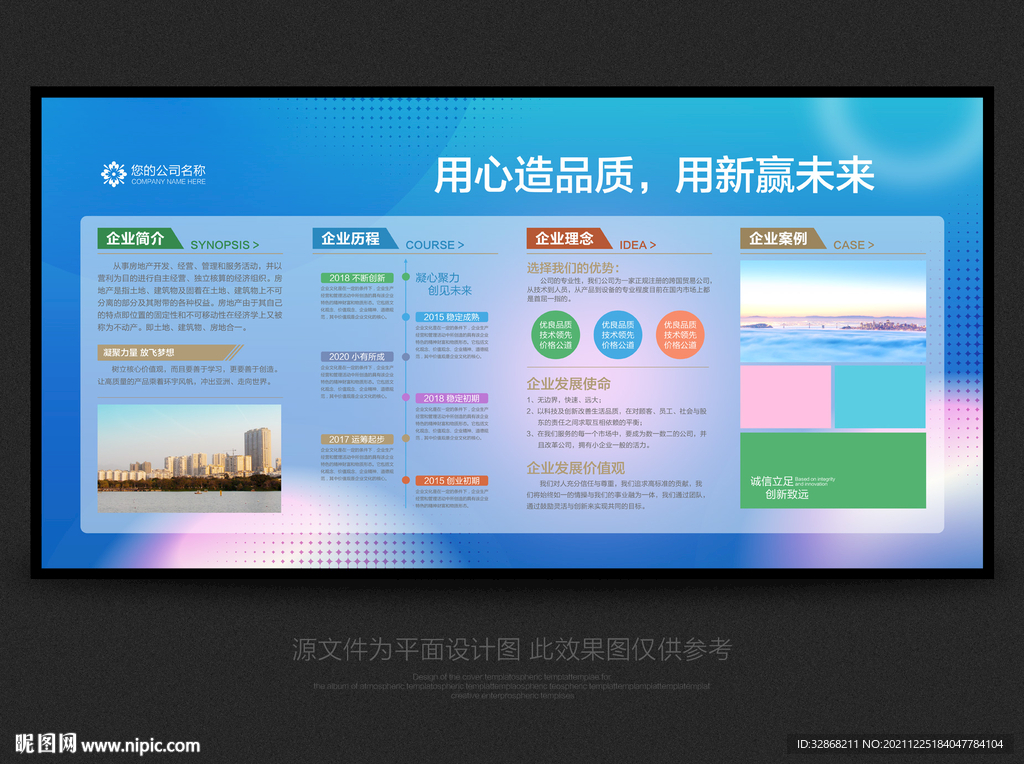Click the 凝聚力量 放飞梦想 banner

pos(170,353)
